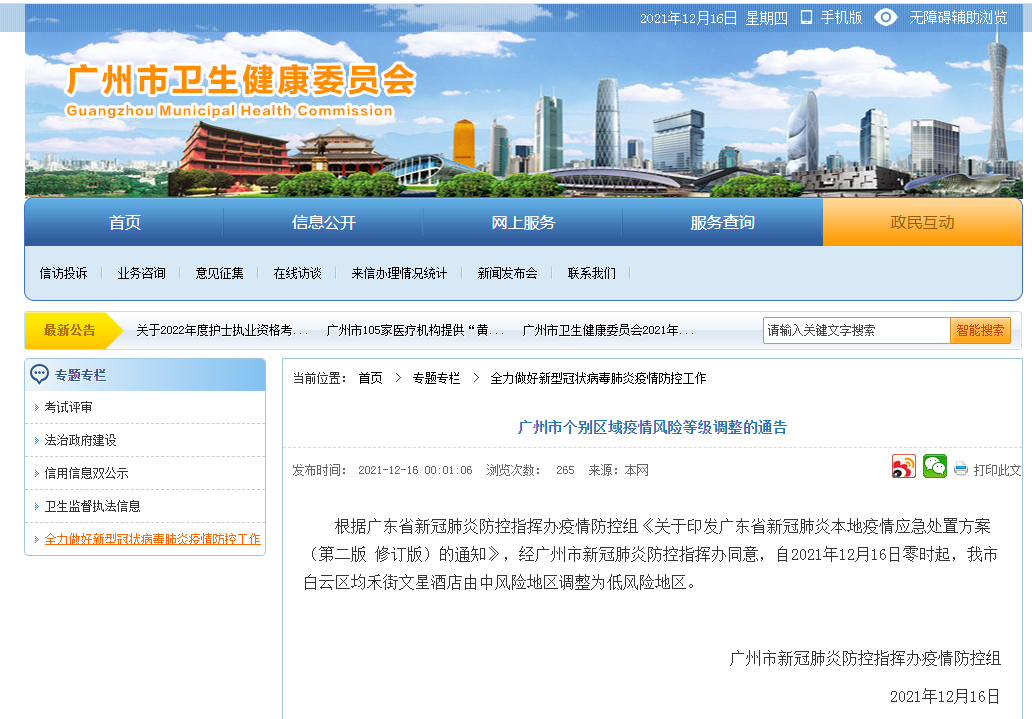Image resolution: width=1032 pixels, height=719 pixels.
Task: Open the 首页 navigation tab
Action: point(124,223)
